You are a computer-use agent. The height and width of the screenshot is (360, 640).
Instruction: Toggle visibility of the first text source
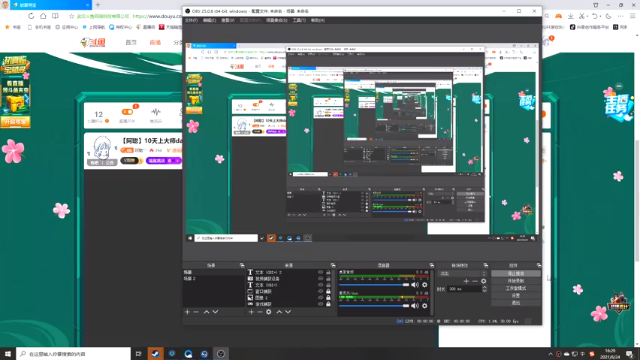tap(320, 272)
